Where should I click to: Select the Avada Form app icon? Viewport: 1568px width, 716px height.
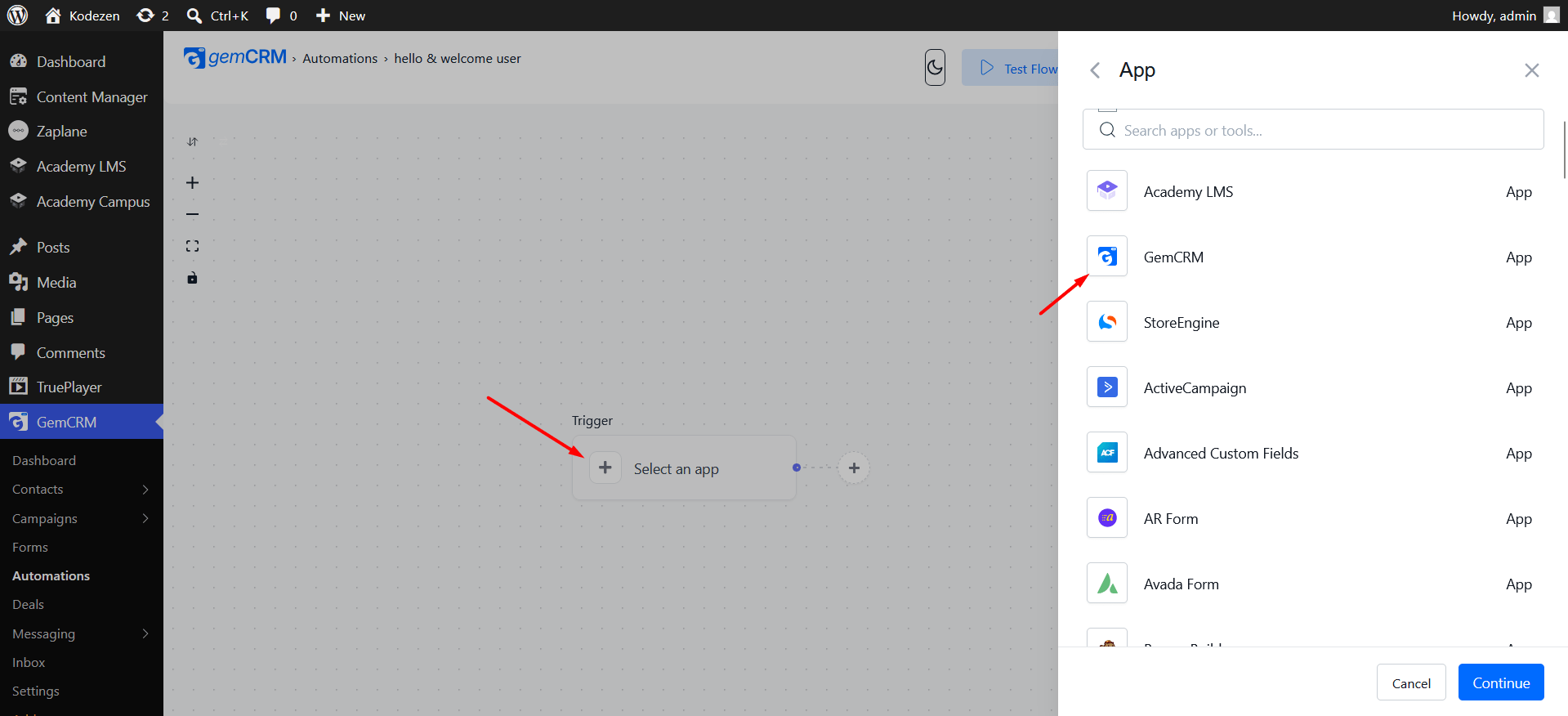click(1107, 583)
